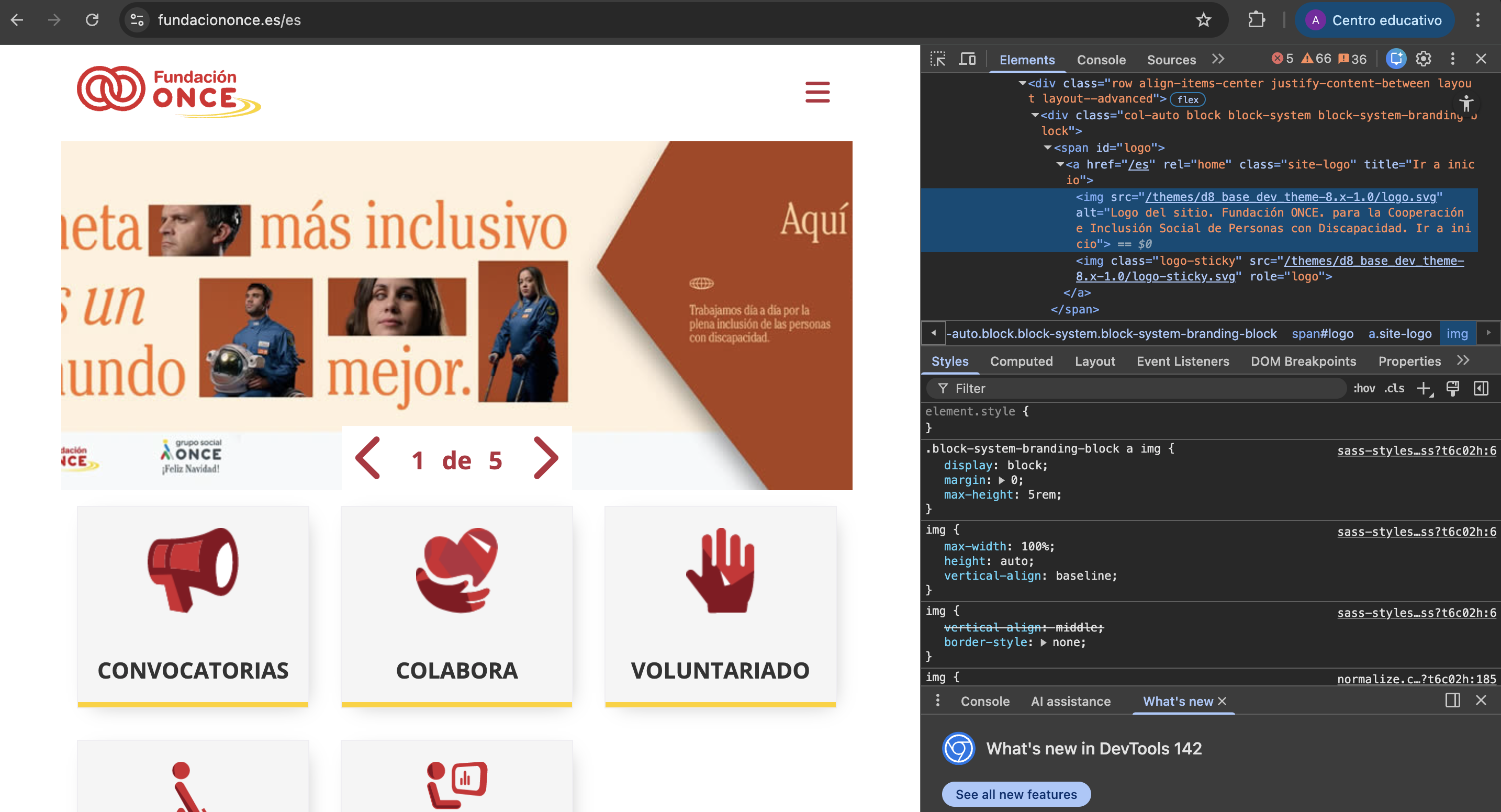Click the new style rule plus icon

pyautogui.click(x=1424, y=389)
